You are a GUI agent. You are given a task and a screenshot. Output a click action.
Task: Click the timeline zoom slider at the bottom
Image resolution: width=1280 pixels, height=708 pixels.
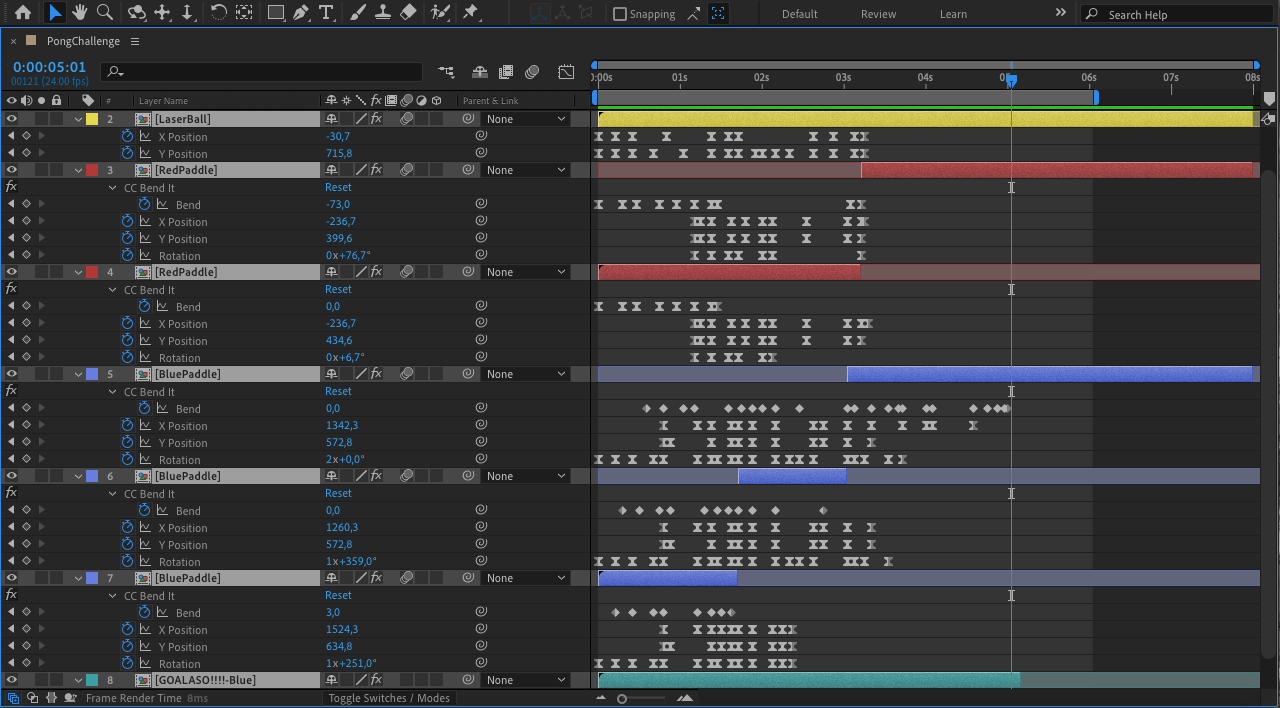tap(622, 698)
